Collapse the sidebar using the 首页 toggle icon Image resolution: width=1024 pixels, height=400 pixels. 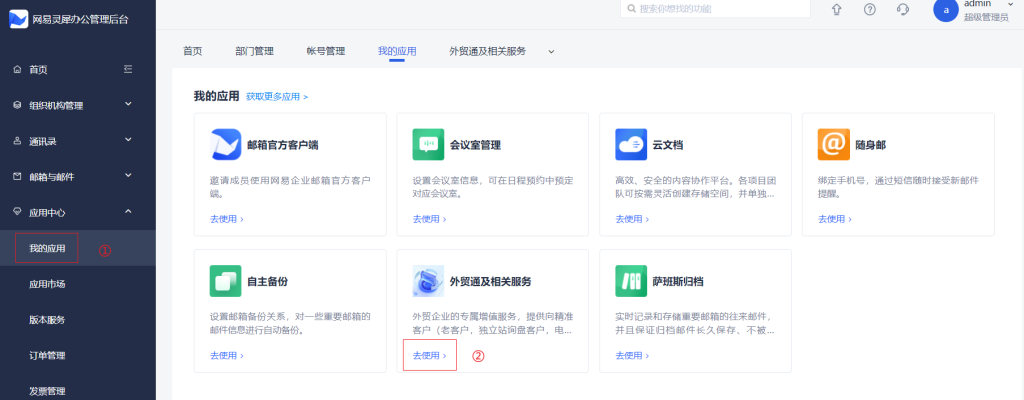point(128,69)
